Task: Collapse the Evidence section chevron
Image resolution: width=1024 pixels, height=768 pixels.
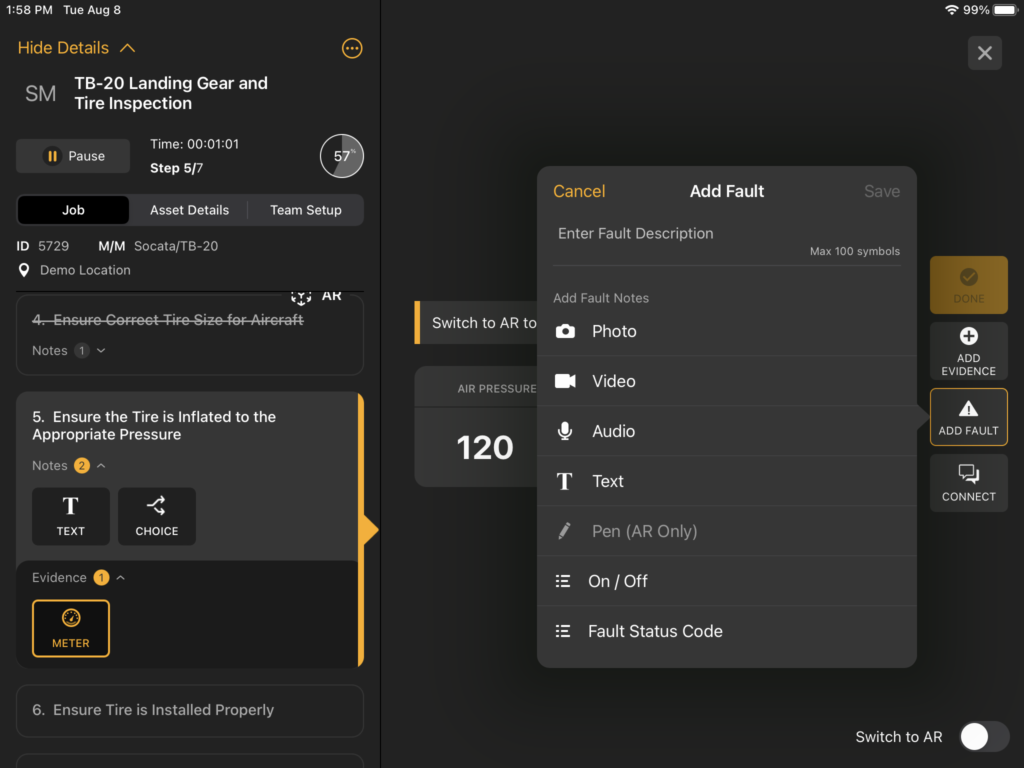Action: 121,578
